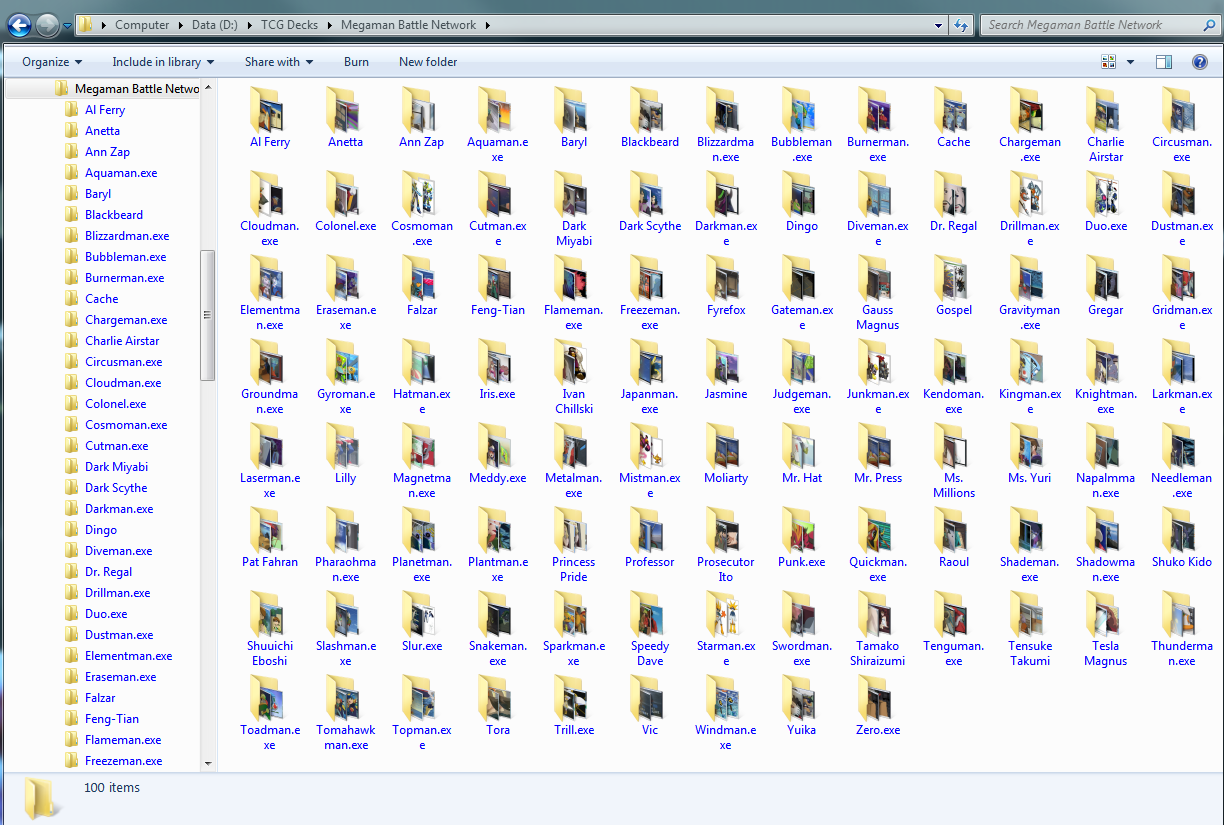Open the view options dropdown arrow
This screenshot has width=1224, height=825.
click(1130, 62)
